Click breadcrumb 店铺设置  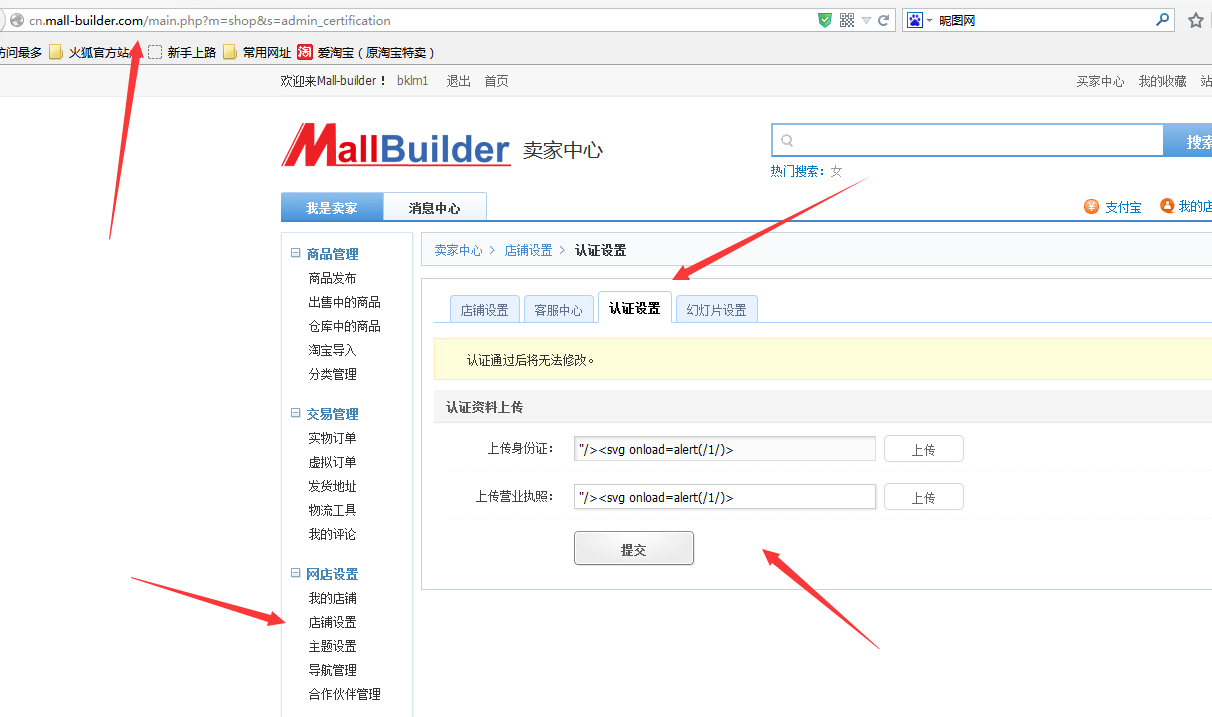528,250
